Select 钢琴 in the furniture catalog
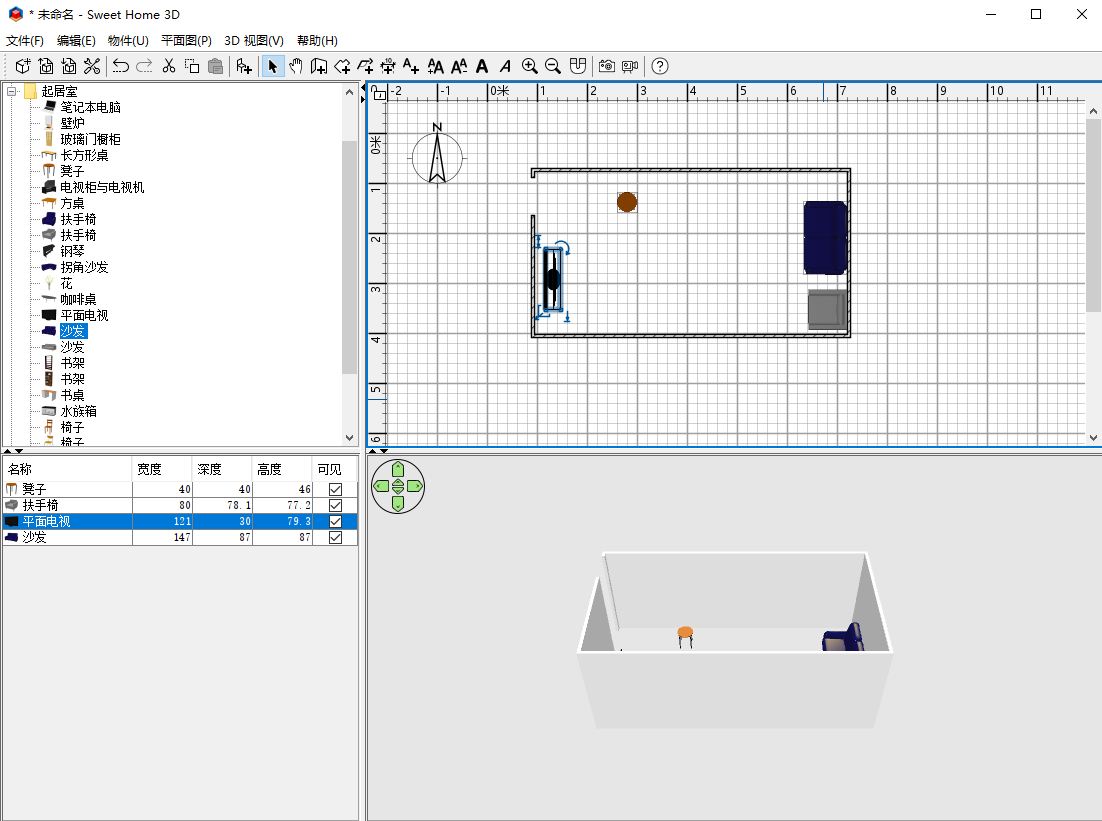This screenshot has height=821, width=1102. tap(72, 251)
